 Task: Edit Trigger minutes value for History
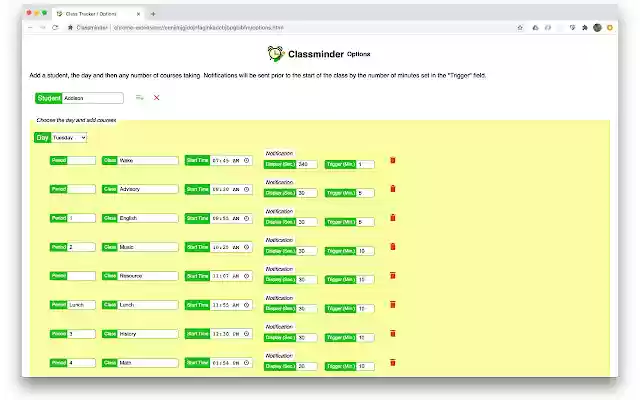366,338
